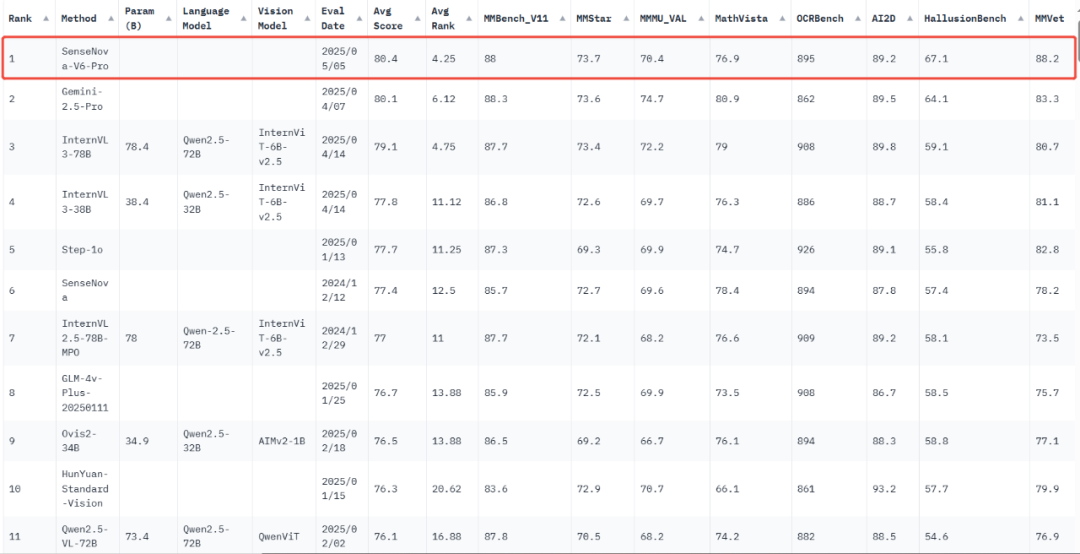Sort by MathVista column arrow
Image resolution: width=1080 pixels, height=554 pixels.
point(782,19)
